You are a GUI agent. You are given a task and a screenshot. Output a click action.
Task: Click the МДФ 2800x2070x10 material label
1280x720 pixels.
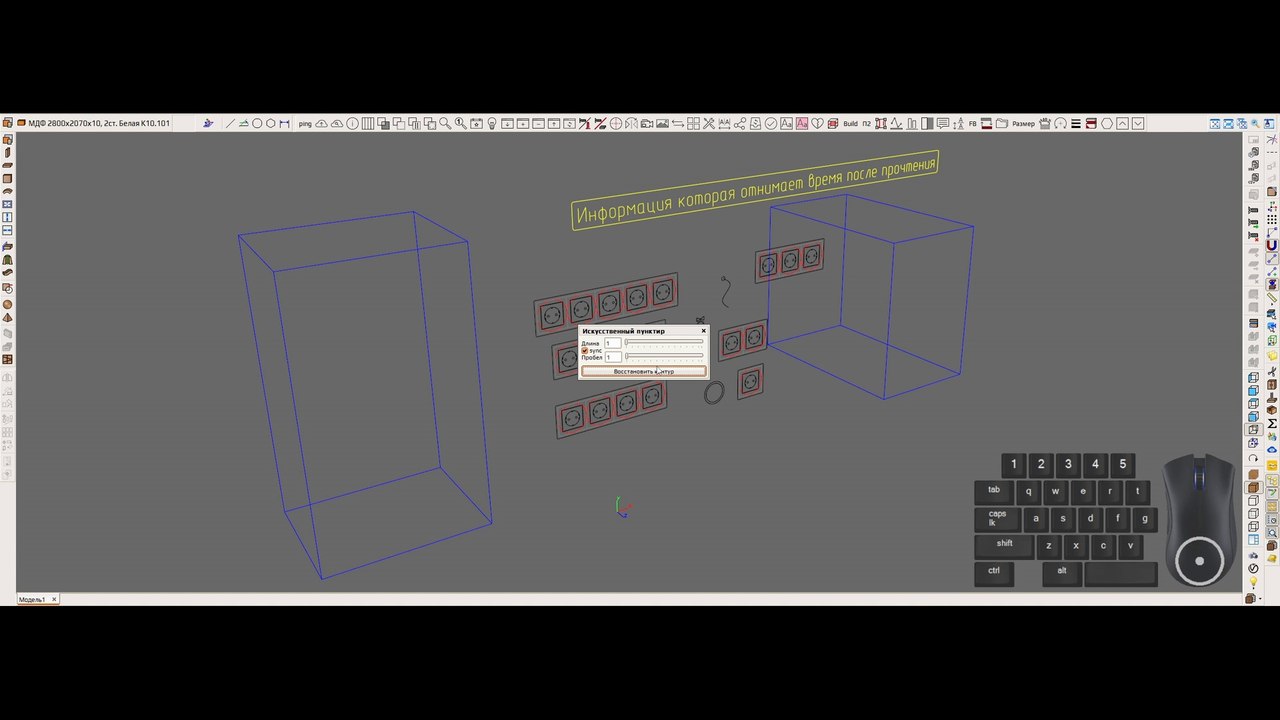click(99, 123)
